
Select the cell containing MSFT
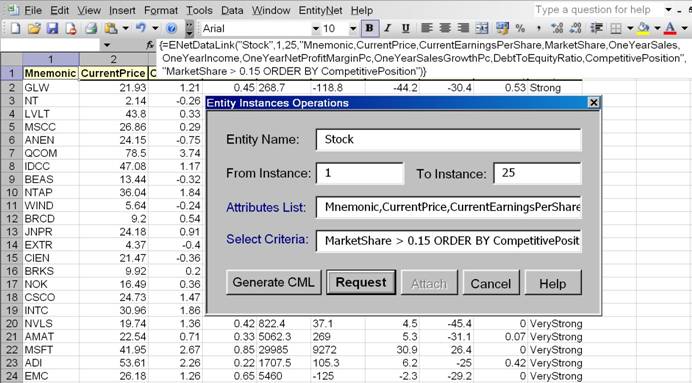50,349
